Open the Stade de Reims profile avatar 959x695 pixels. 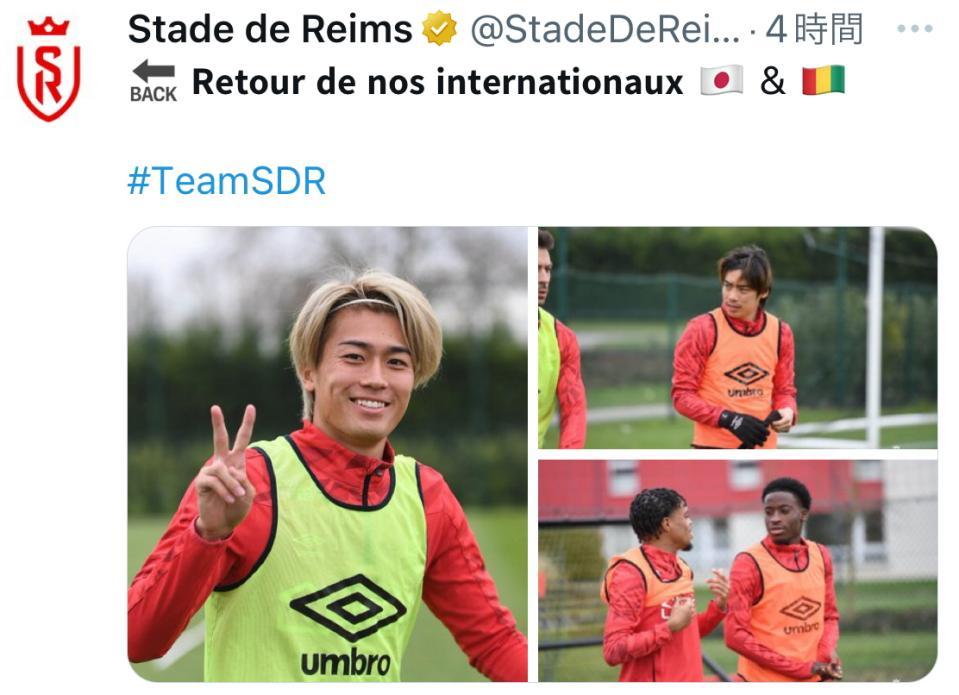[x=48, y=69]
